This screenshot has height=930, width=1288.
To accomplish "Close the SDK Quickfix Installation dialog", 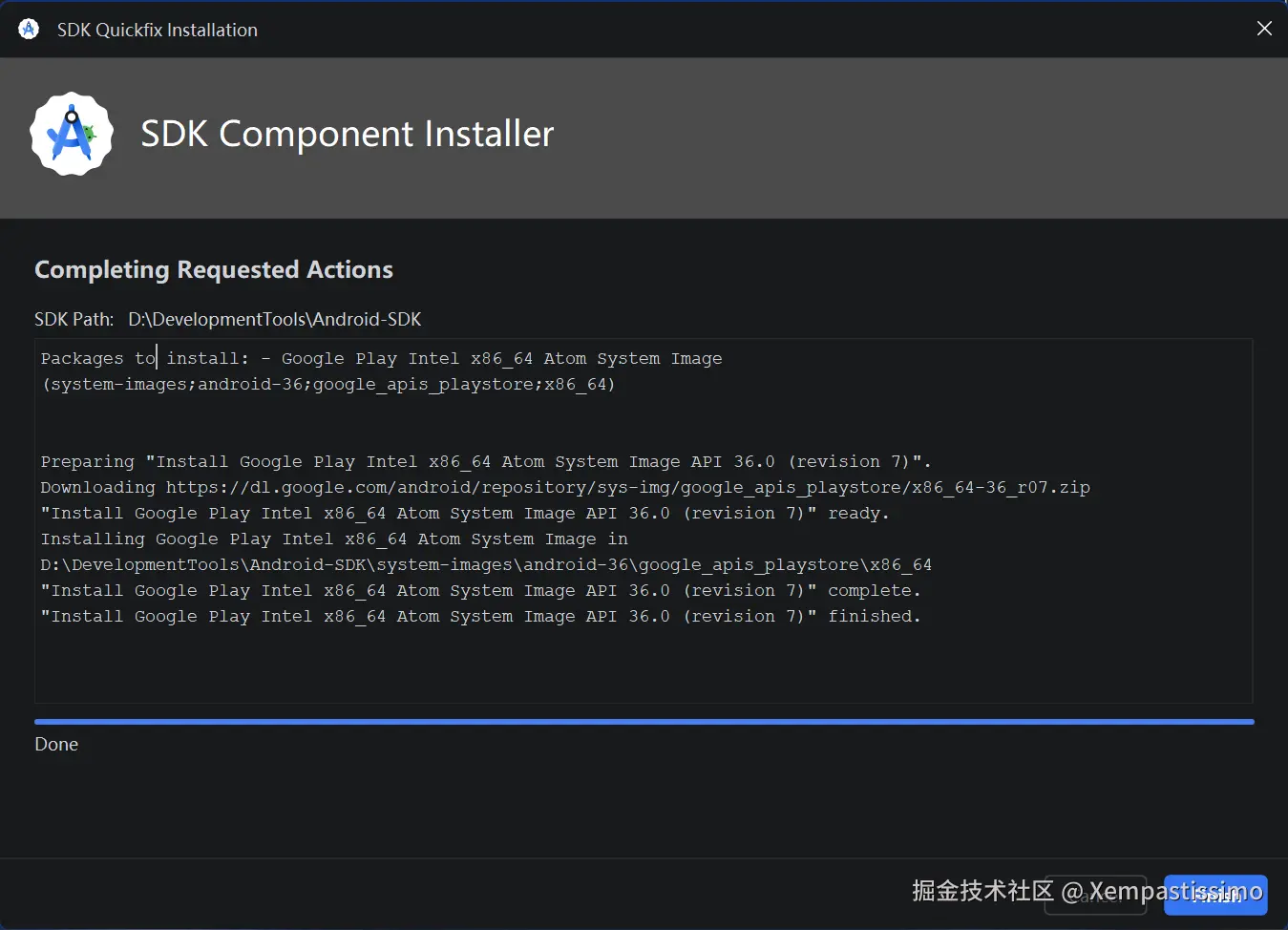I will [x=1264, y=29].
